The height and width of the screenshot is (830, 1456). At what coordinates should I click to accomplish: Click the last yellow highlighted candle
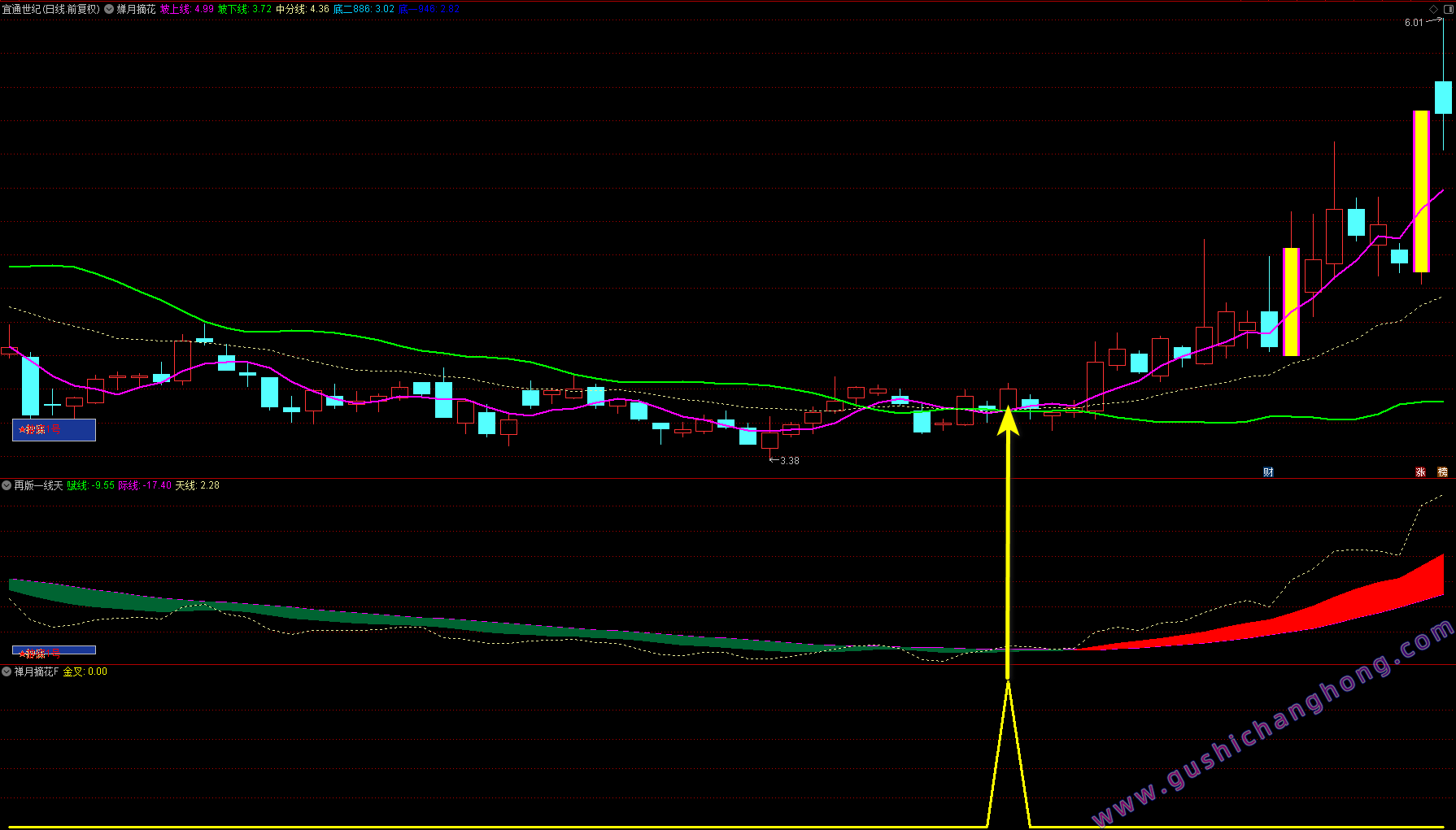coord(1421,191)
